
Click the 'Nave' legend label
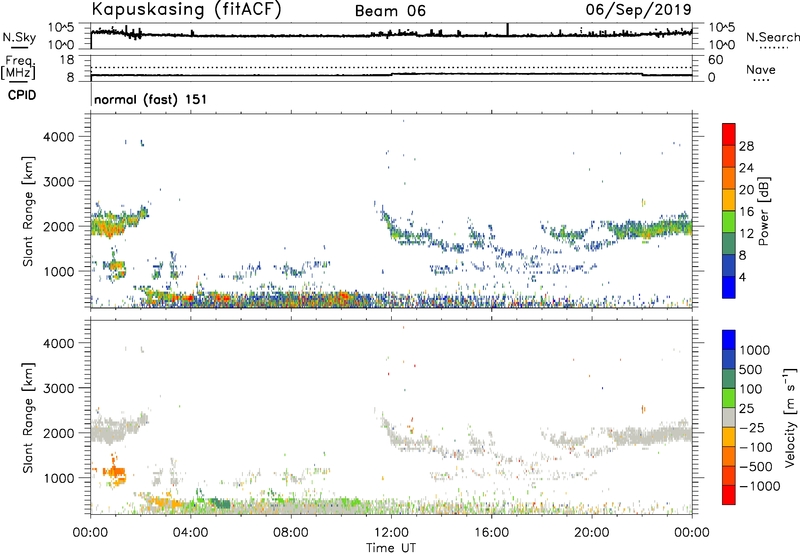pos(761,69)
